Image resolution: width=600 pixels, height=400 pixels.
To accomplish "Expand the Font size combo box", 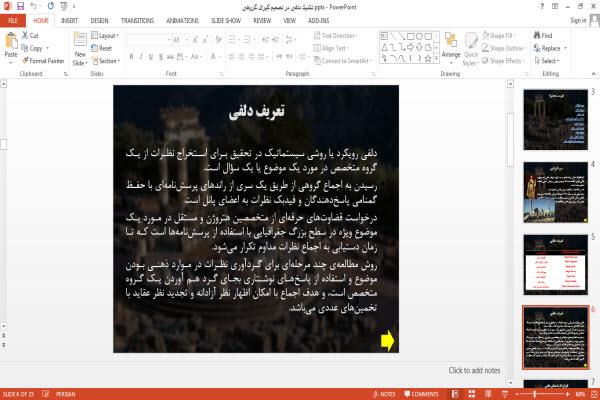I will (187, 39).
